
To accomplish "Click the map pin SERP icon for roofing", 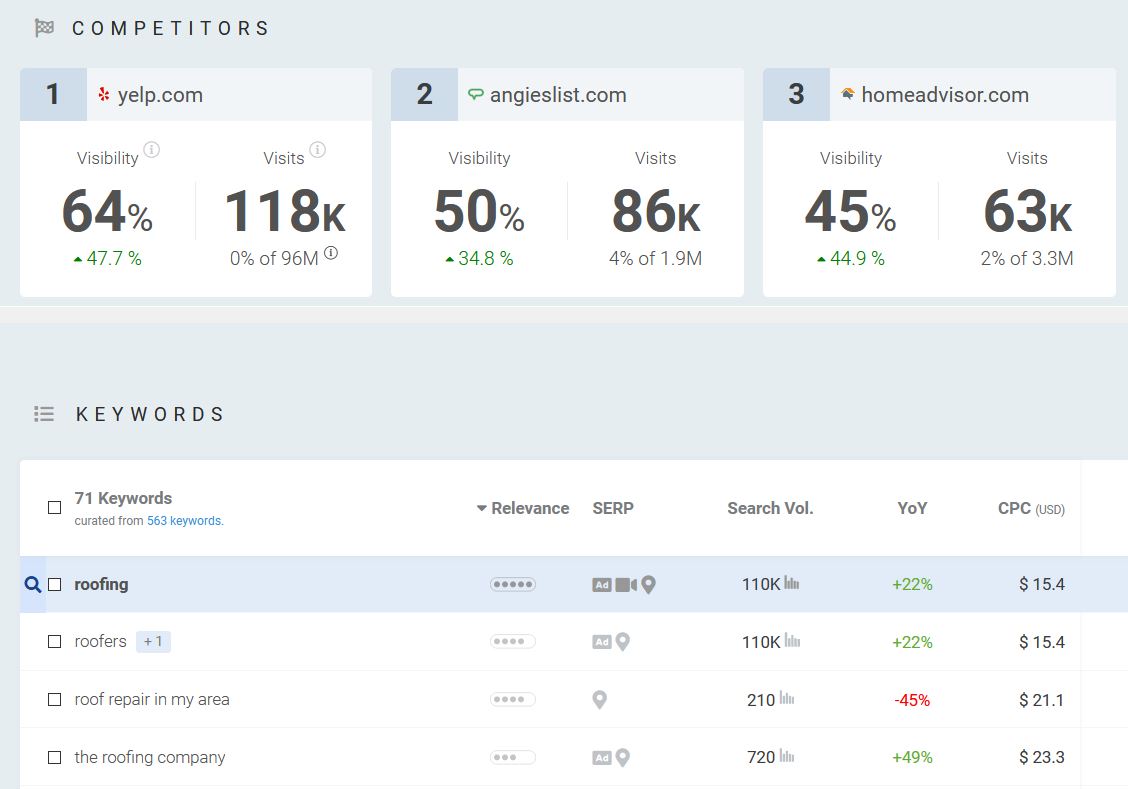I will pos(648,585).
